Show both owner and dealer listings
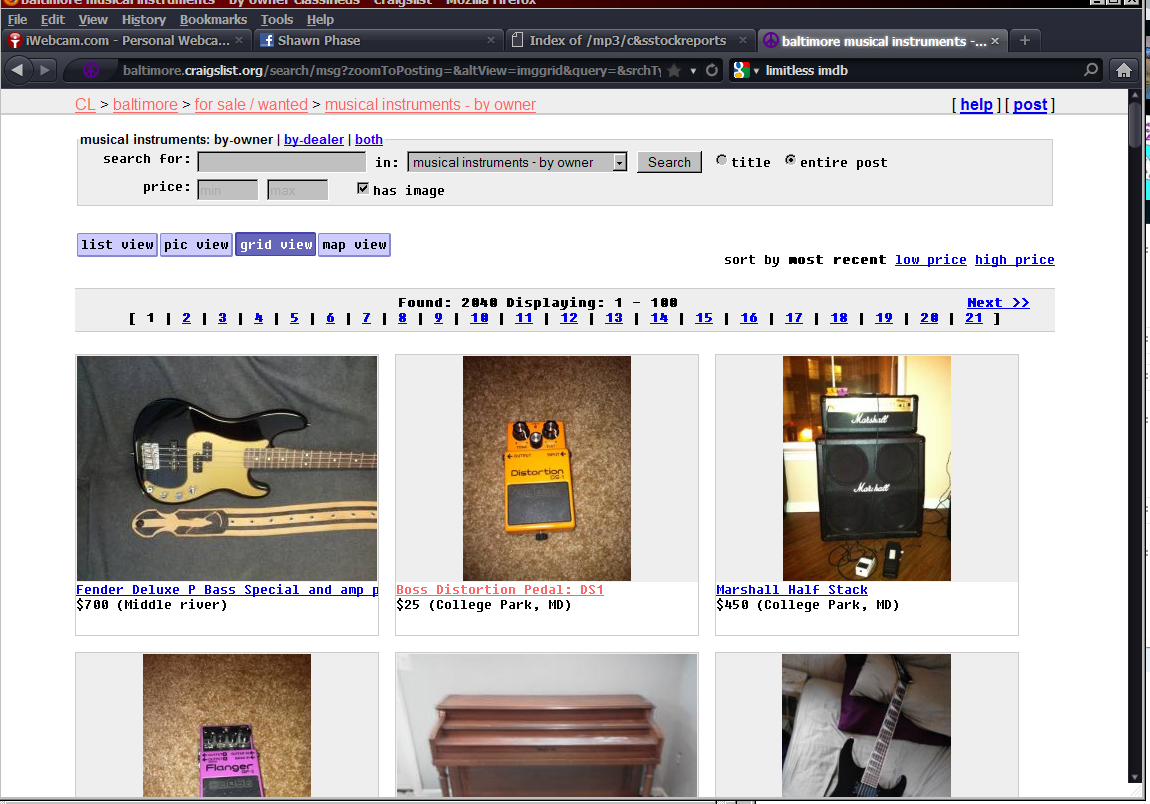 369,139
